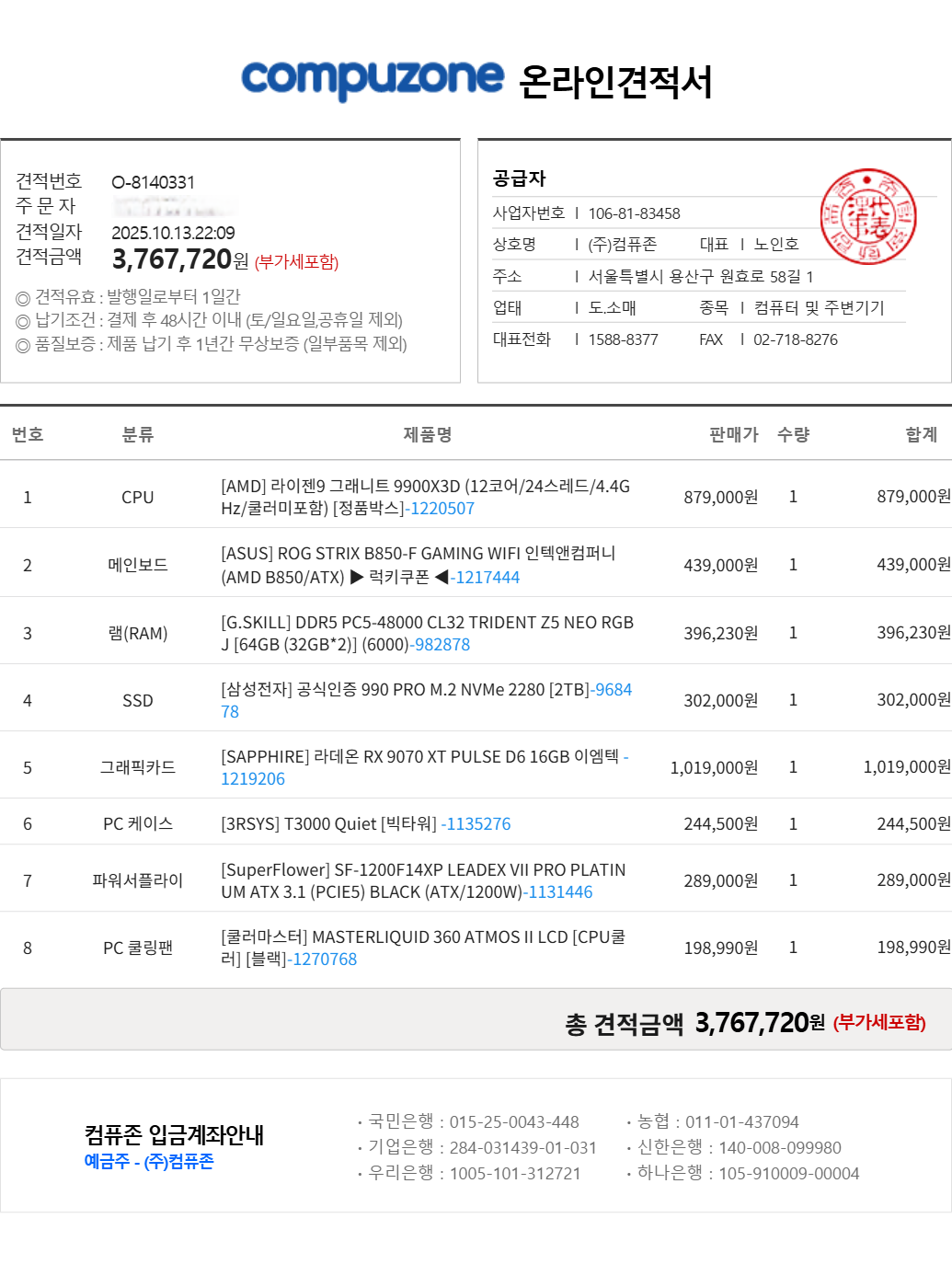
Task: Click the business number 106-81-83458
Action: [634, 213]
